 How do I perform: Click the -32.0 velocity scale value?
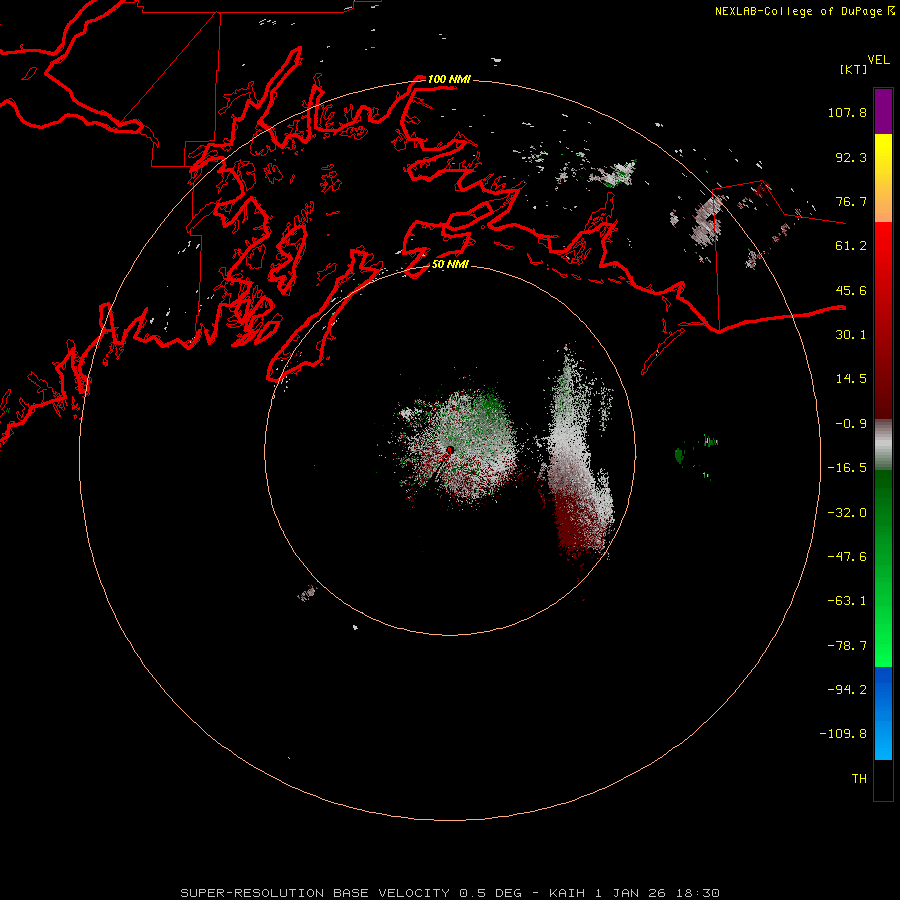click(x=847, y=513)
